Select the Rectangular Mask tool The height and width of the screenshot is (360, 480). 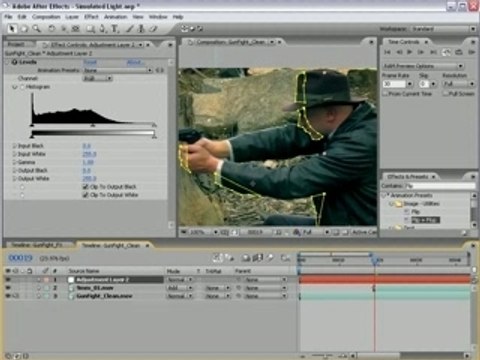[90, 29]
